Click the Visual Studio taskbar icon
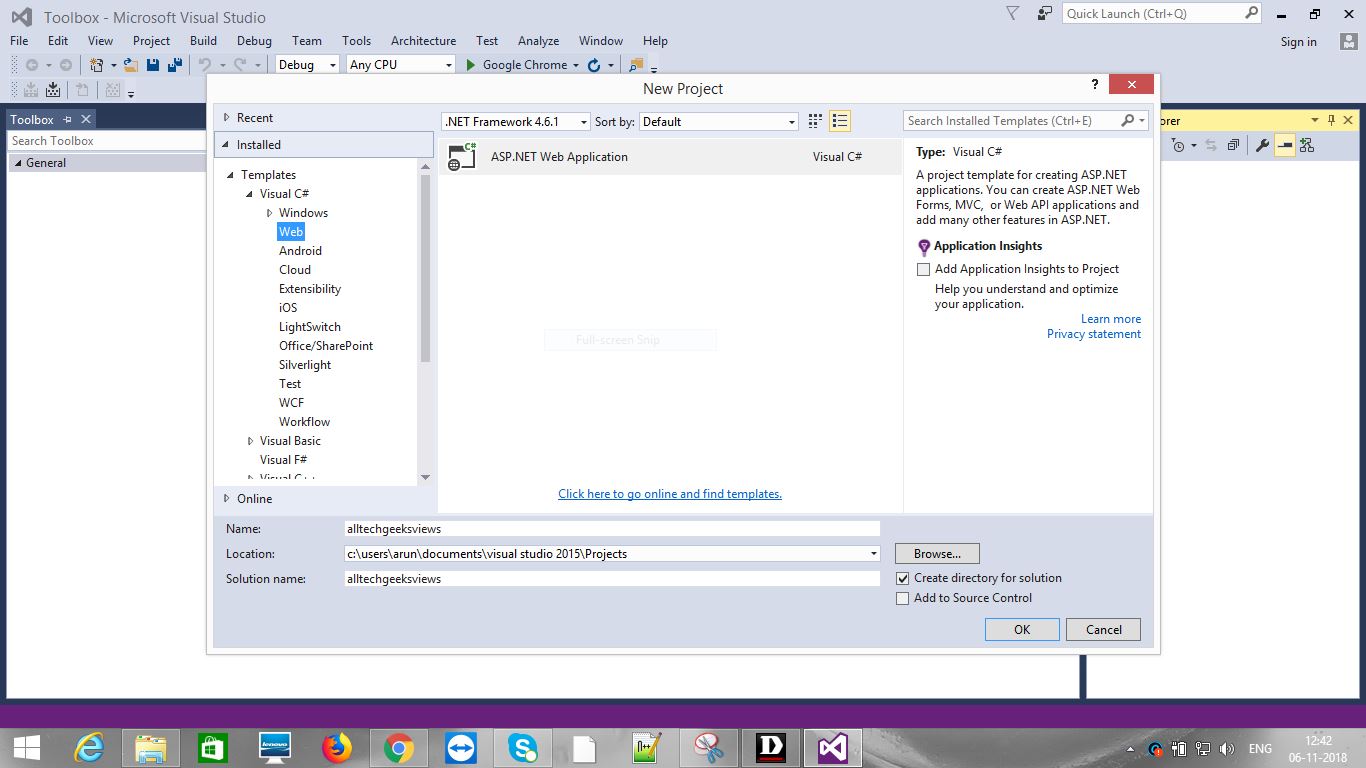Image resolution: width=1366 pixels, height=768 pixels. 832,747
